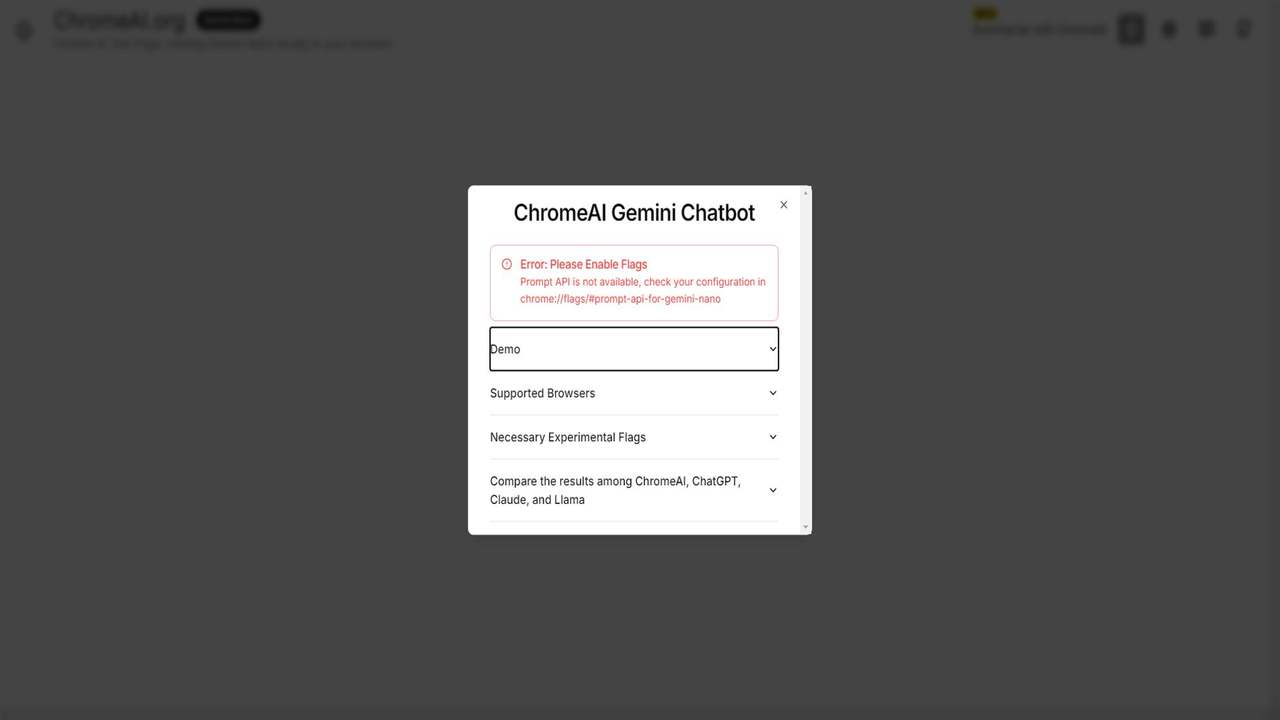
Task: Expand the Supported Browsers section
Action: tap(634, 393)
